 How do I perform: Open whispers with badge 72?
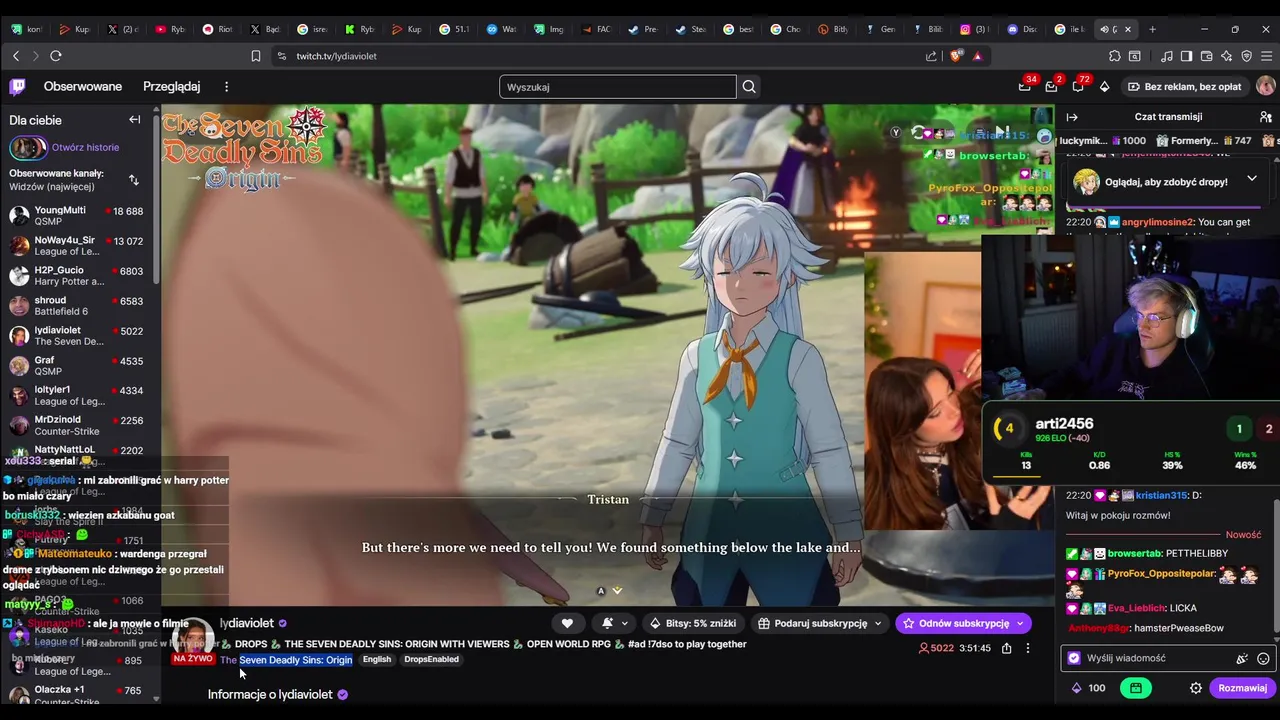tap(1078, 87)
